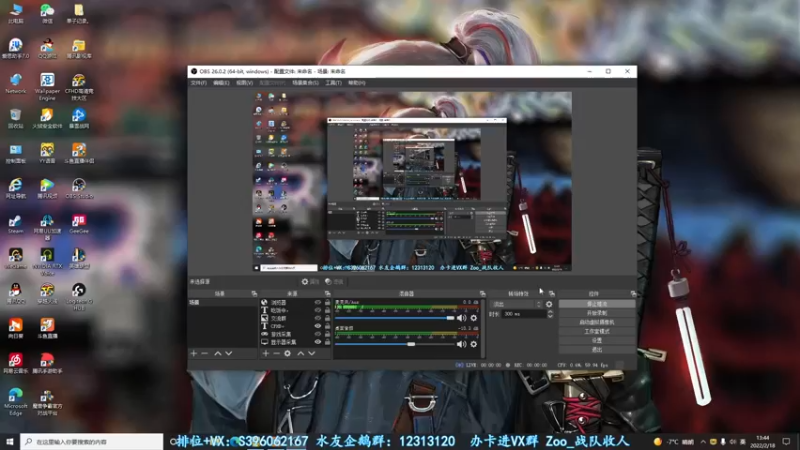The width and height of the screenshot is (800, 450).
Task: Move source down in Sources panel
Action: pos(311,353)
